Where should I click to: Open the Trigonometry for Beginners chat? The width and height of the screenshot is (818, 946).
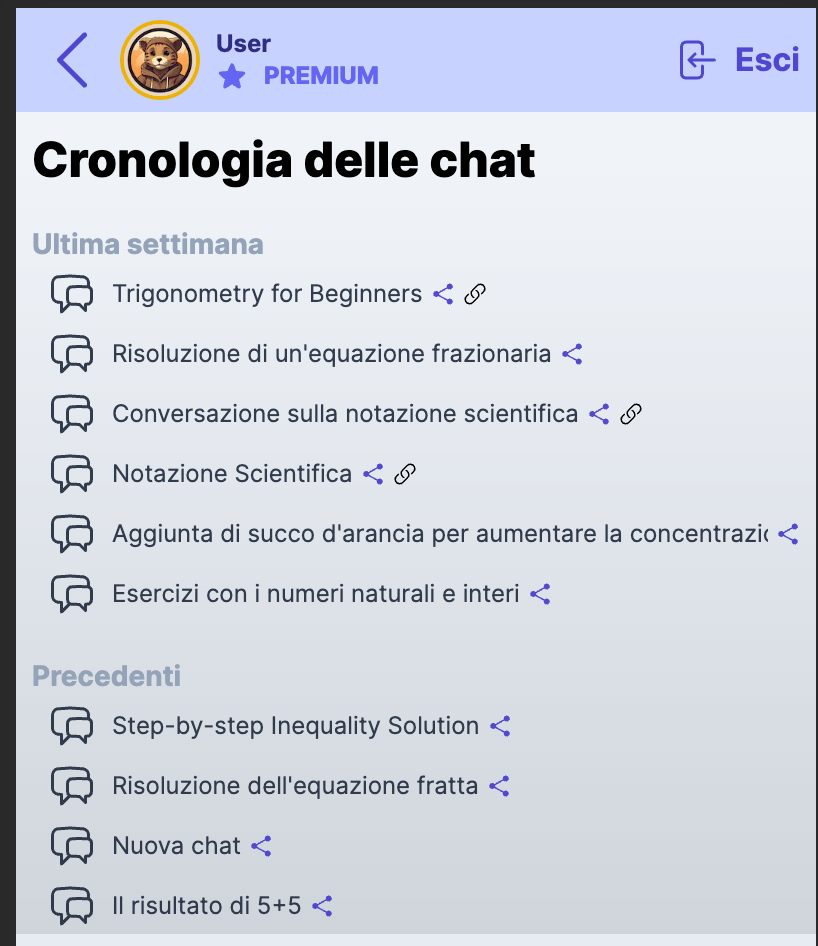(x=267, y=294)
